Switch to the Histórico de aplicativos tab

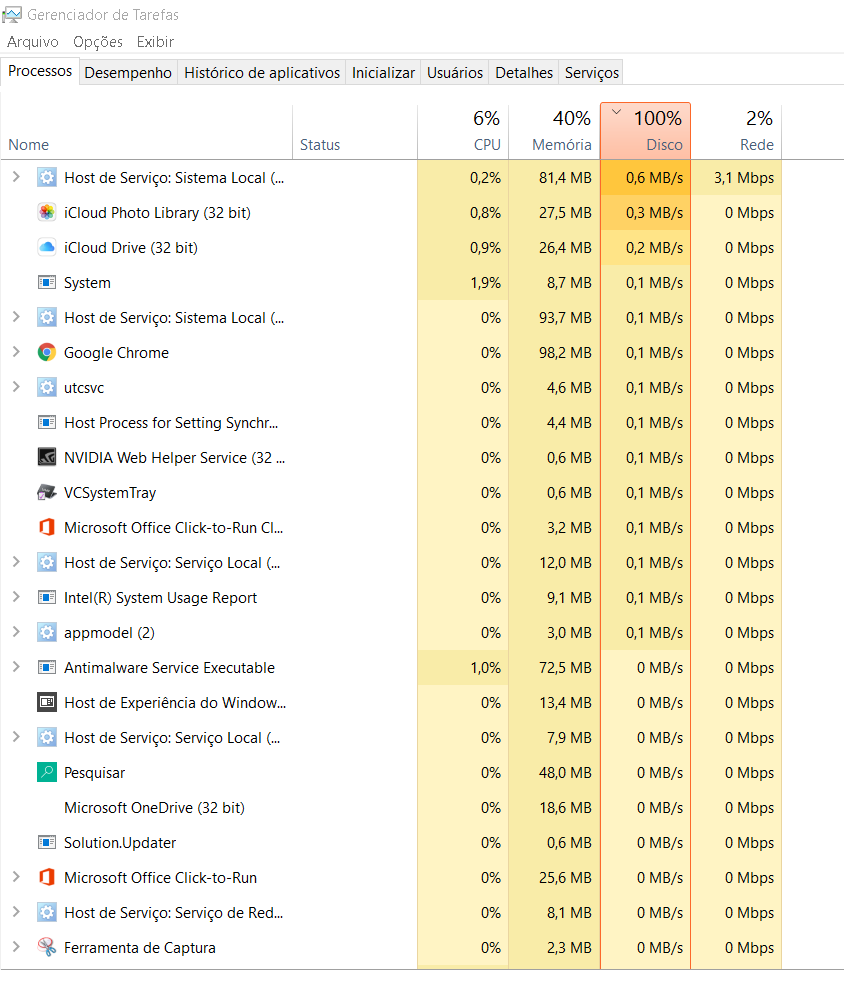point(262,73)
